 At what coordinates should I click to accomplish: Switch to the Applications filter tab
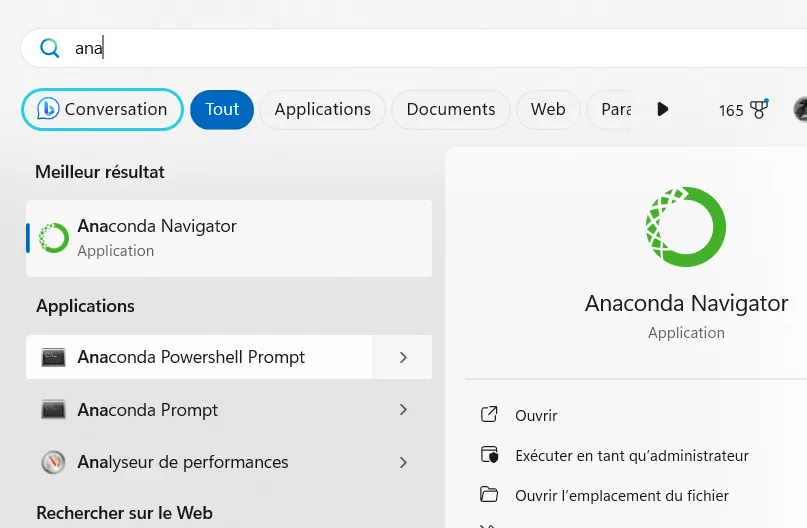click(322, 110)
